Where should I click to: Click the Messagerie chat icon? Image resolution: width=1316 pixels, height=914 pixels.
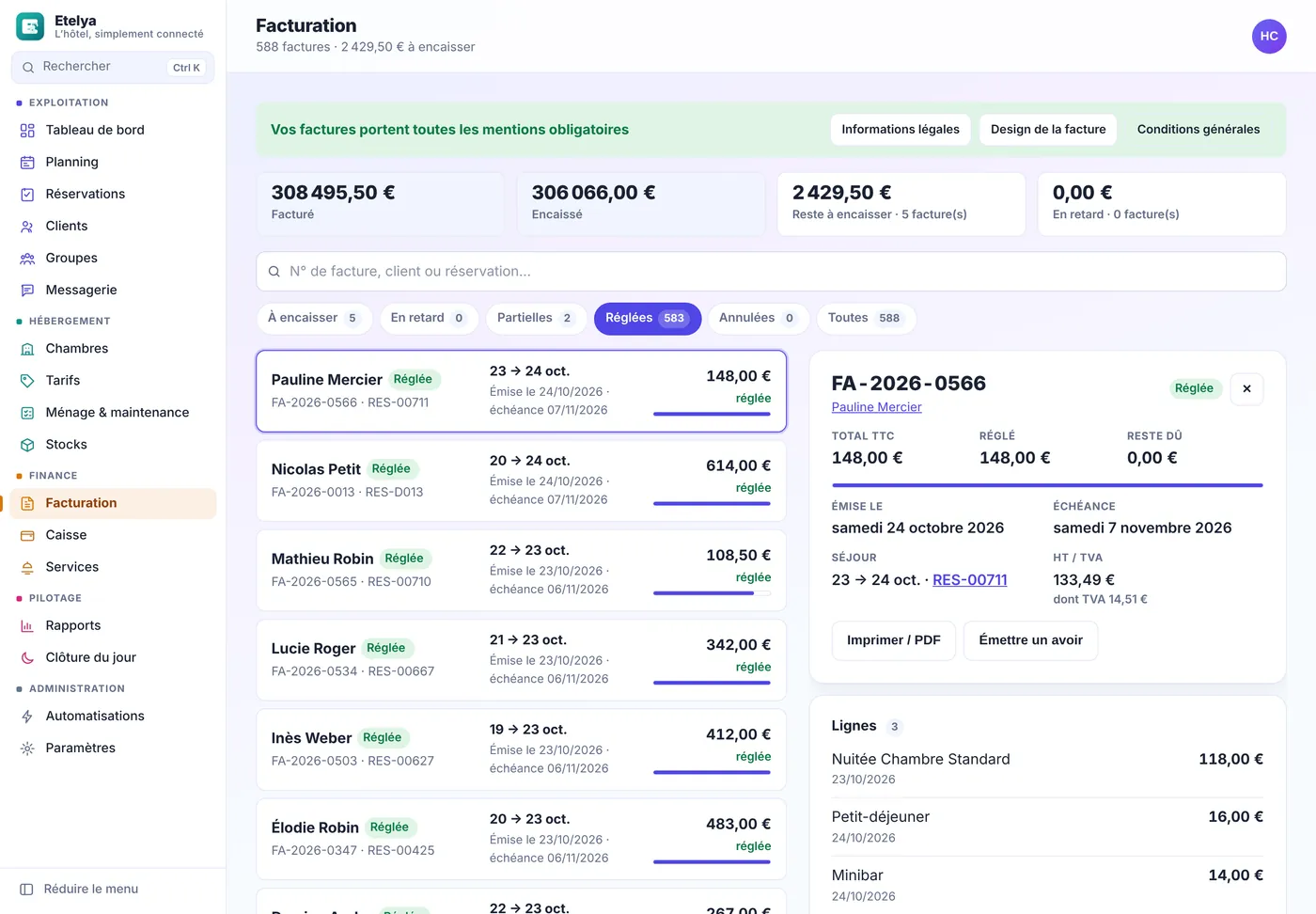27,291
